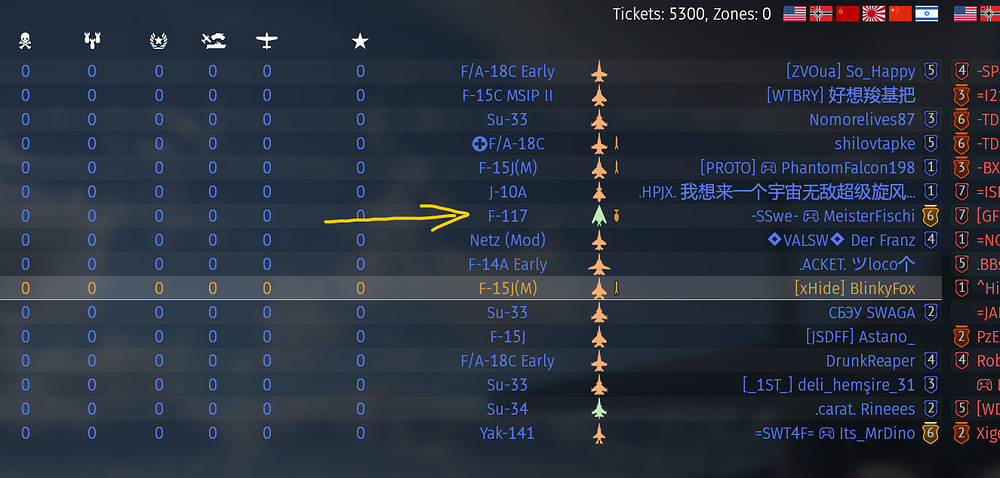Click player name DrunkReaper
The width and height of the screenshot is (1000, 478).
point(871,361)
